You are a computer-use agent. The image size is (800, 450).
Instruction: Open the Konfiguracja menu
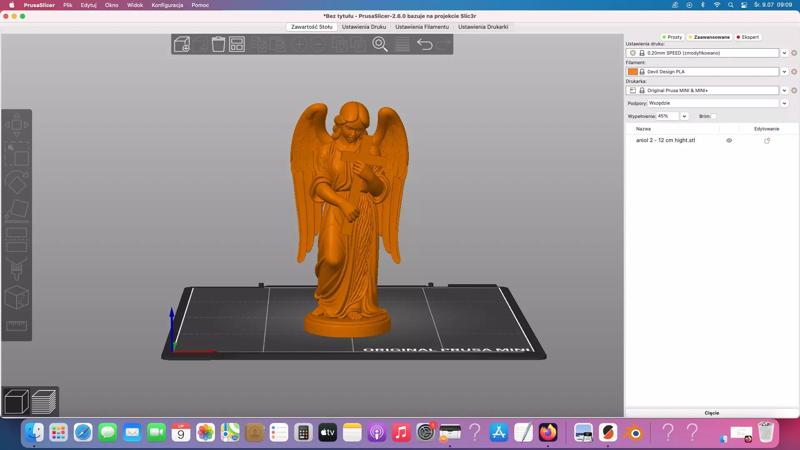(x=167, y=5)
